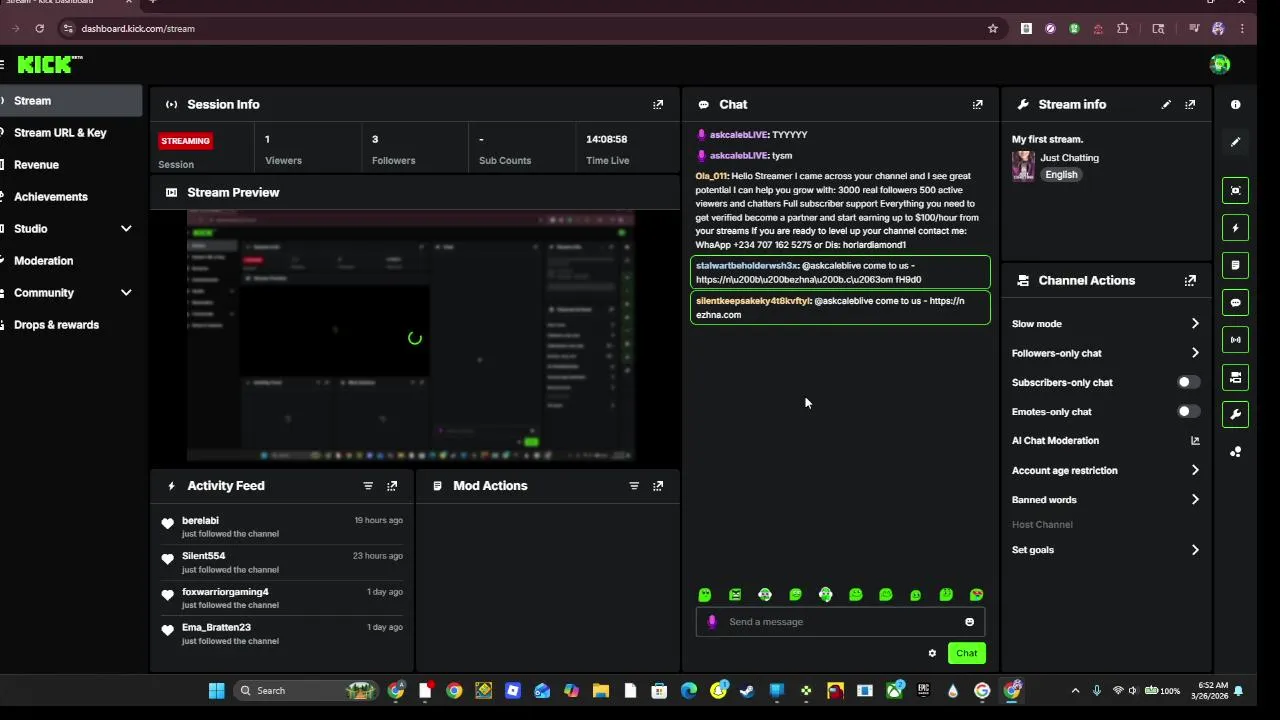Click username stalwartbeholderwsh3x in chat
This screenshot has height=720, width=1280.
746,266
